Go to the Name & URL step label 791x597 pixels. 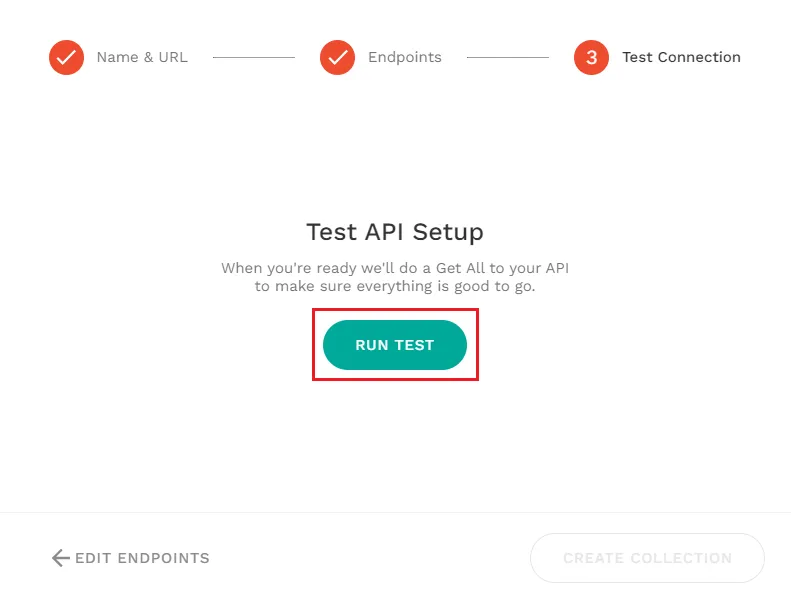click(x=142, y=58)
